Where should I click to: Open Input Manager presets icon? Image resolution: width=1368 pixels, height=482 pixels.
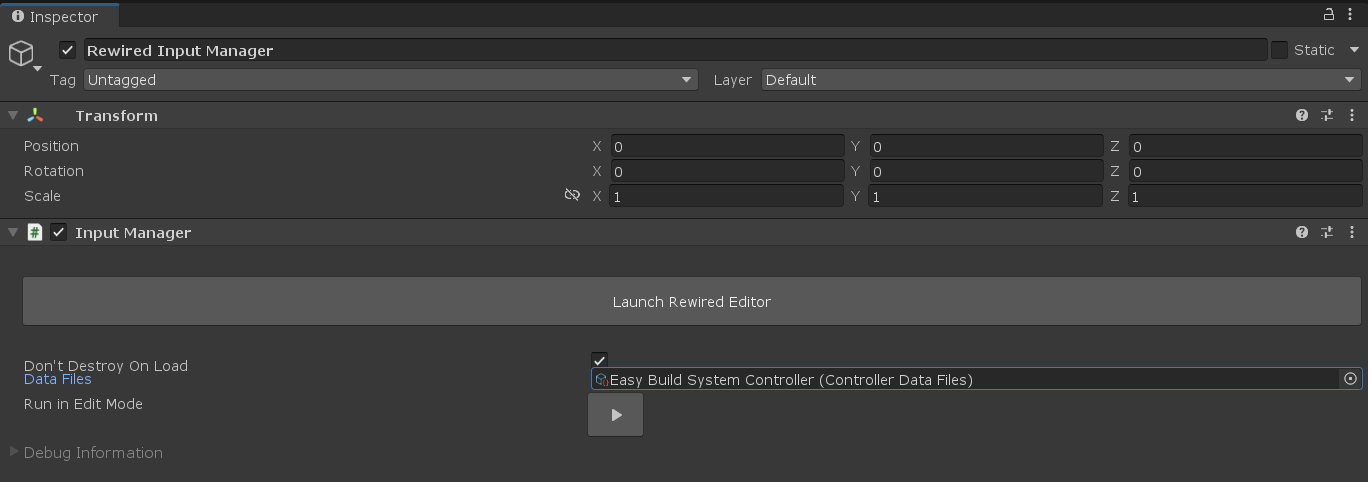pos(1327,233)
